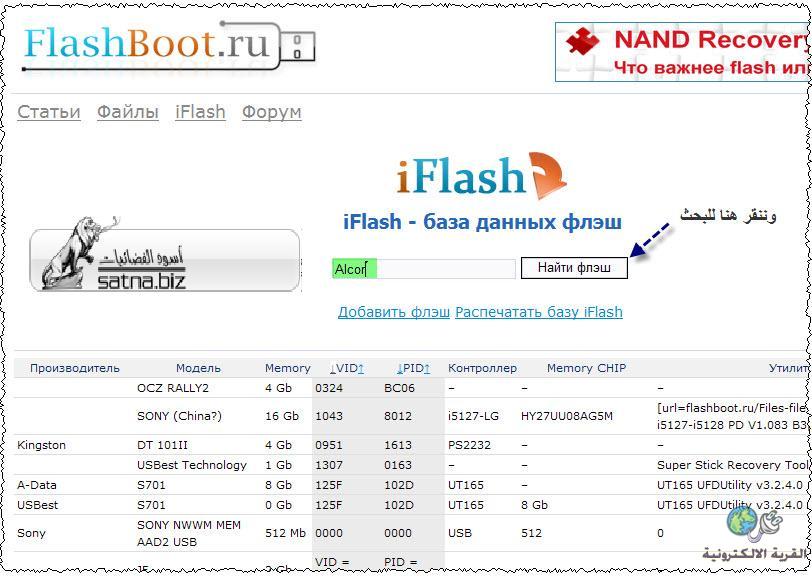Select the A-Data manufacturer cell
This screenshot has height=576, width=812.
(37, 485)
